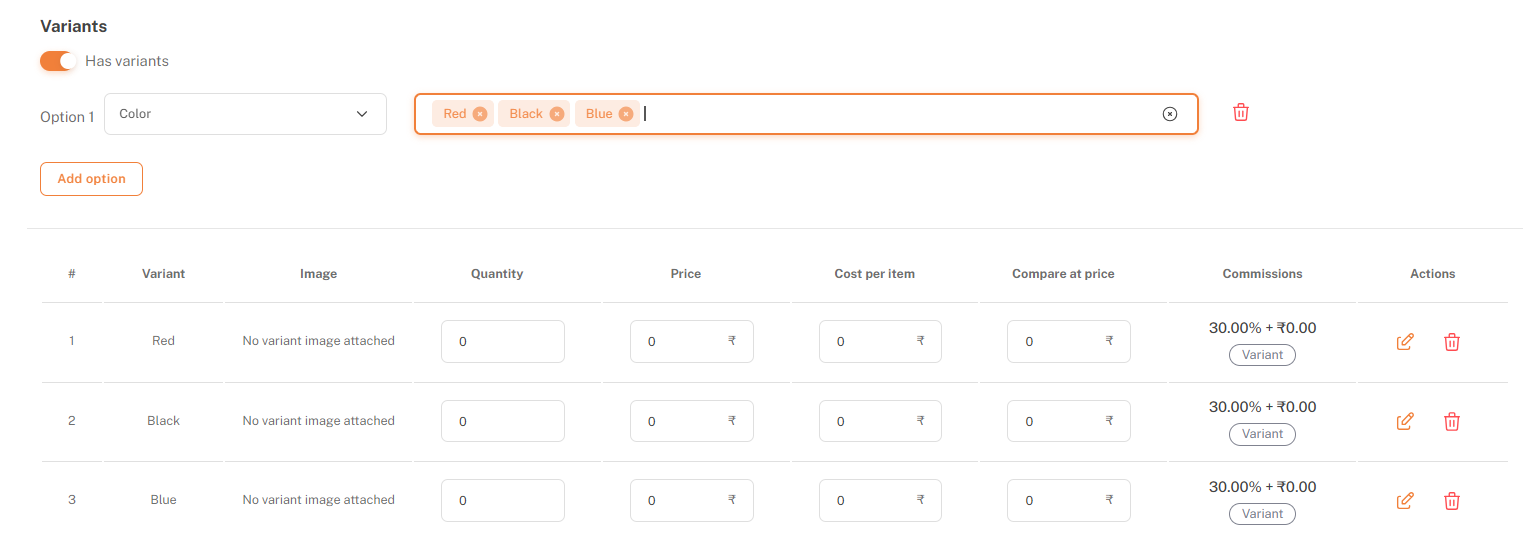The image size is (1532, 548).
Task: Click Compare at price field for Blue
Action: 1069,500
